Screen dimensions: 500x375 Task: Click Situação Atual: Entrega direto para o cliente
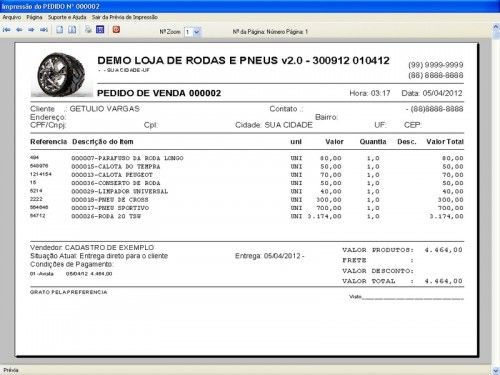[x=99, y=256]
